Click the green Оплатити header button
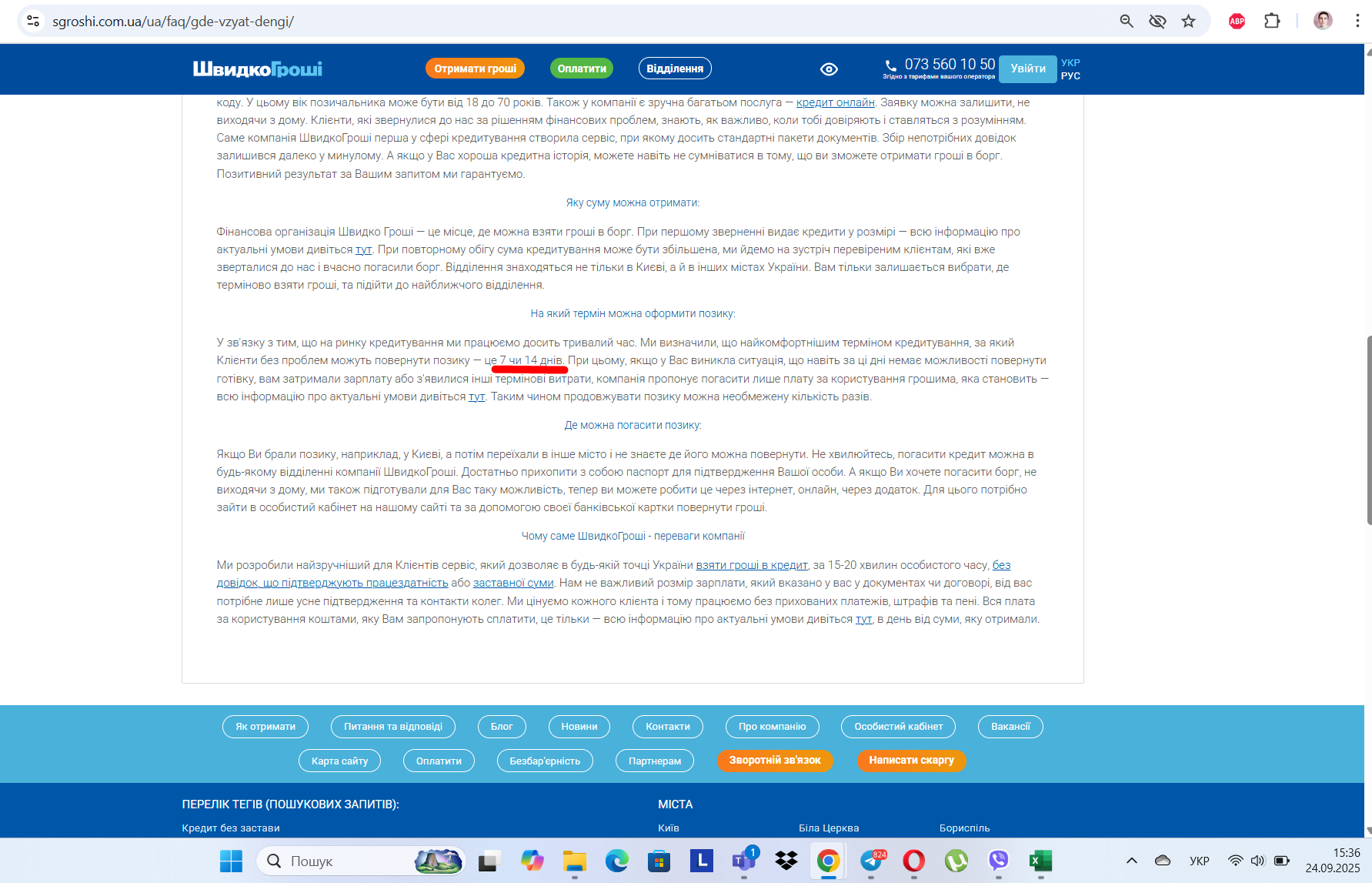 point(582,69)
